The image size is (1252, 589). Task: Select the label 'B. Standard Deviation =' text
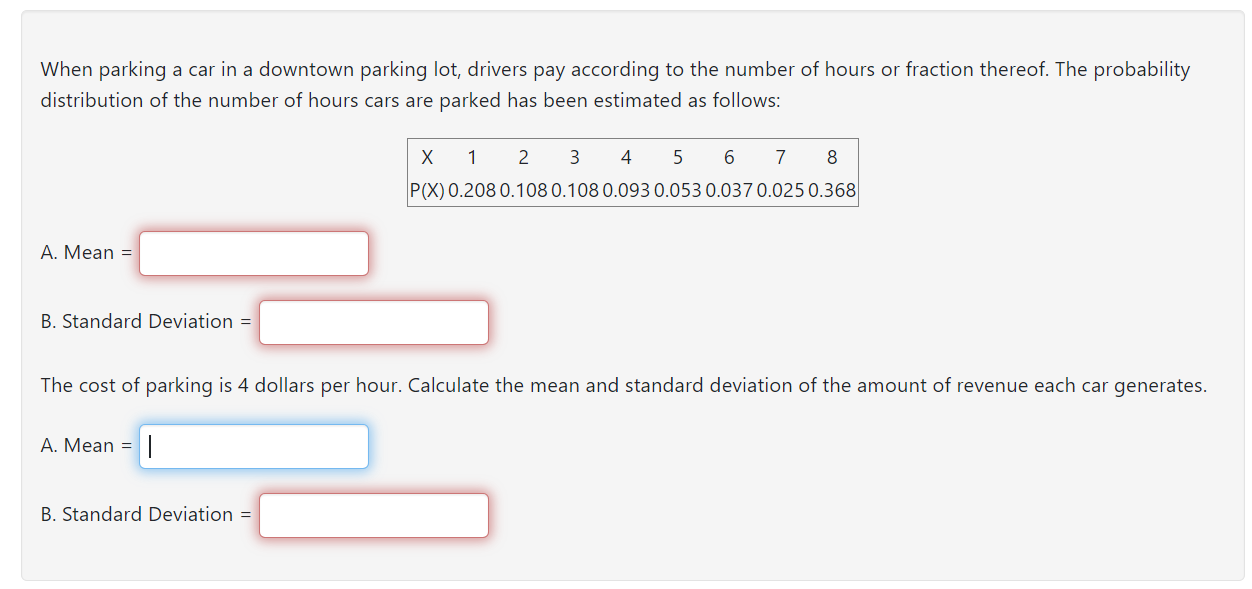(x=144, y=321)
